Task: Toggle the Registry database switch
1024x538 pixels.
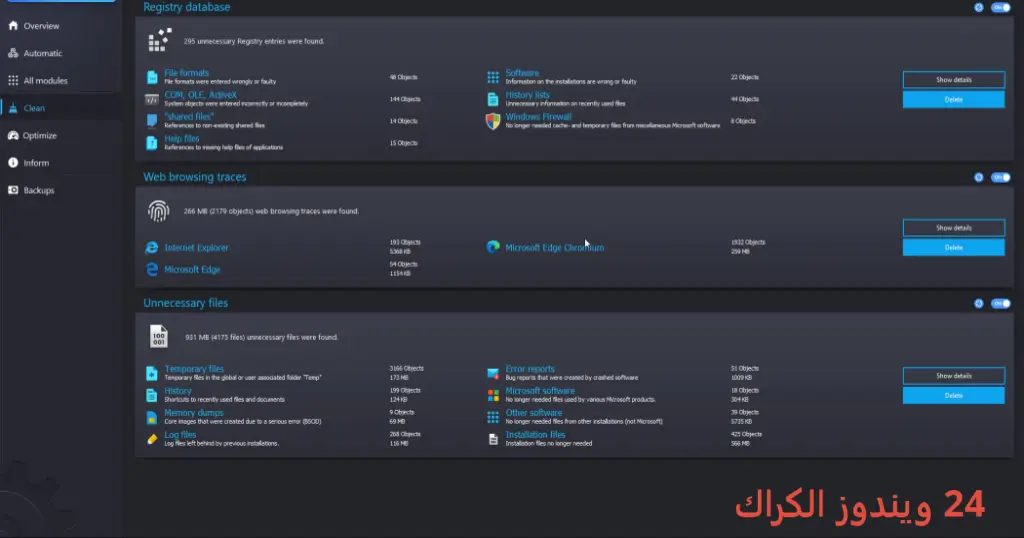Action: click(1000, 7)
